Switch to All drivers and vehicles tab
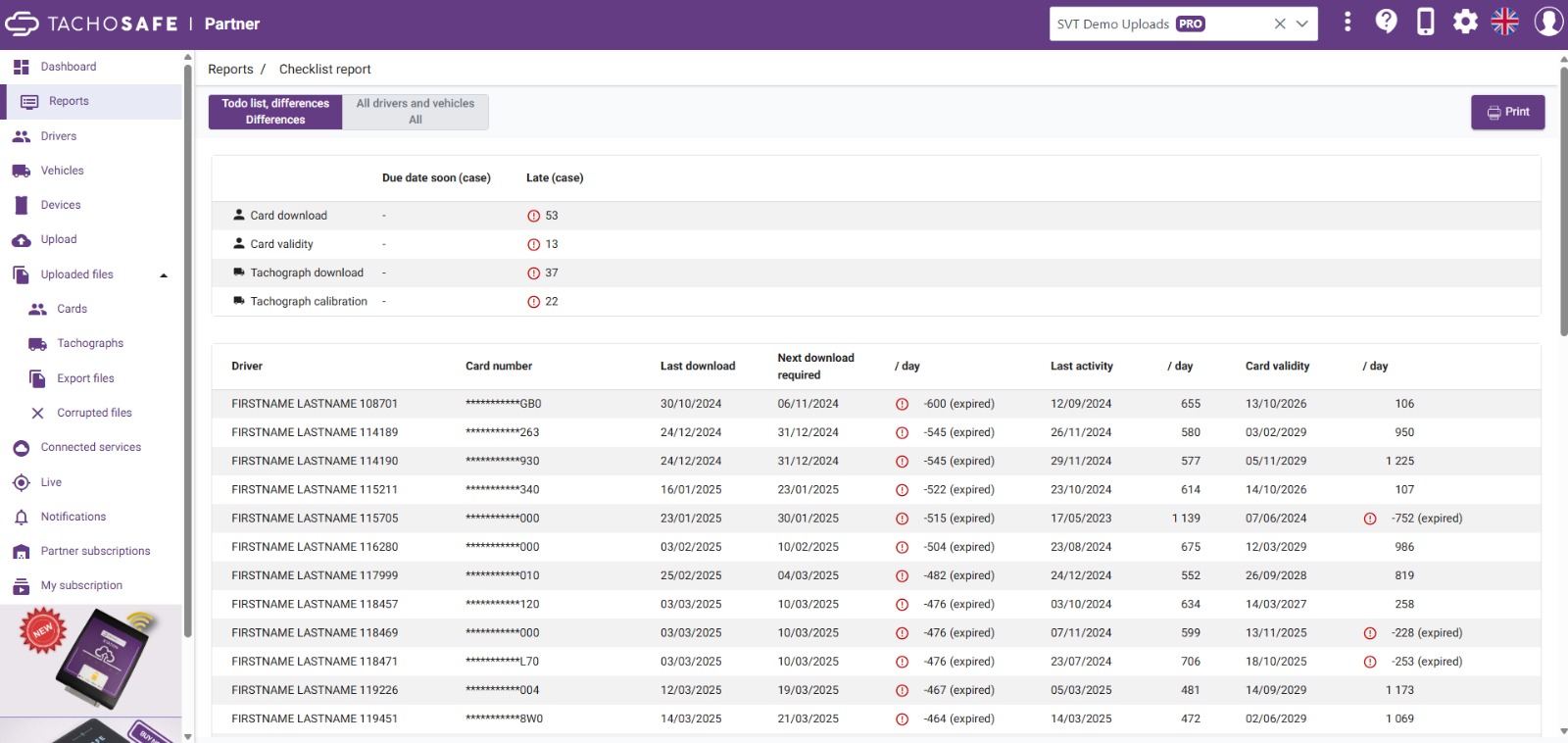The height and width of the screenshot is (743, 1568). [415, 112]
